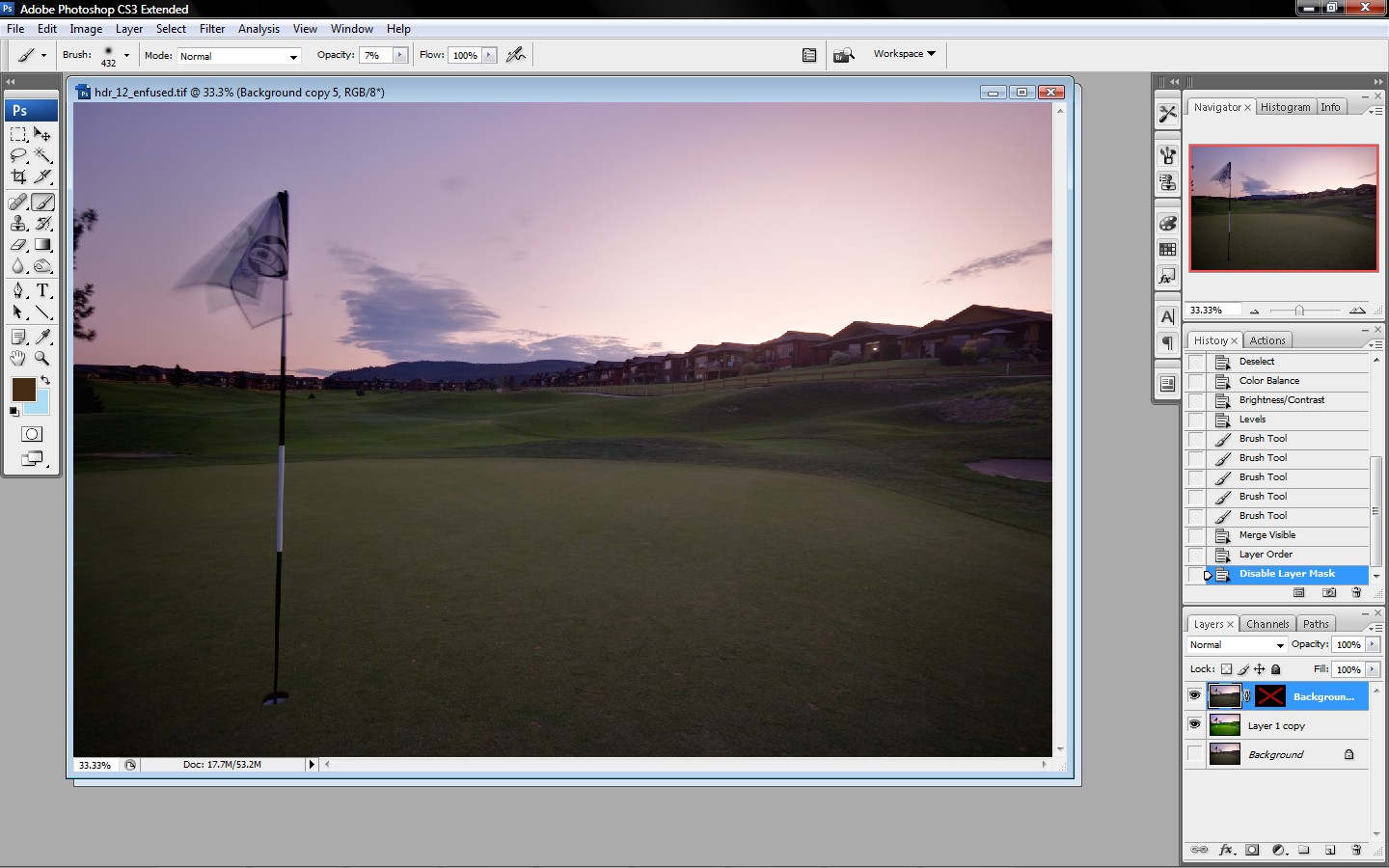Select the Gradient tool
Viewport: 1389px width, 868px height.
coord(42,244)
